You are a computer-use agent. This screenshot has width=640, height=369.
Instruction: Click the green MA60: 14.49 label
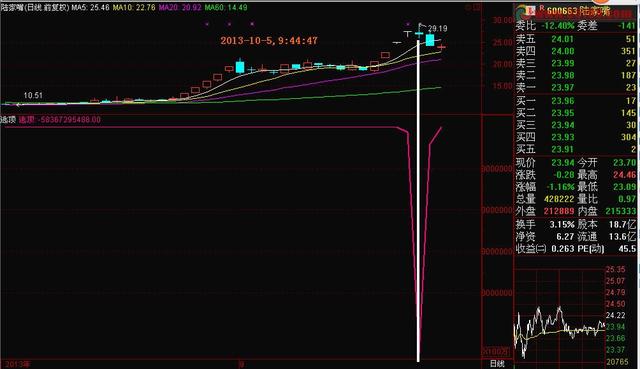click(226, 7)
